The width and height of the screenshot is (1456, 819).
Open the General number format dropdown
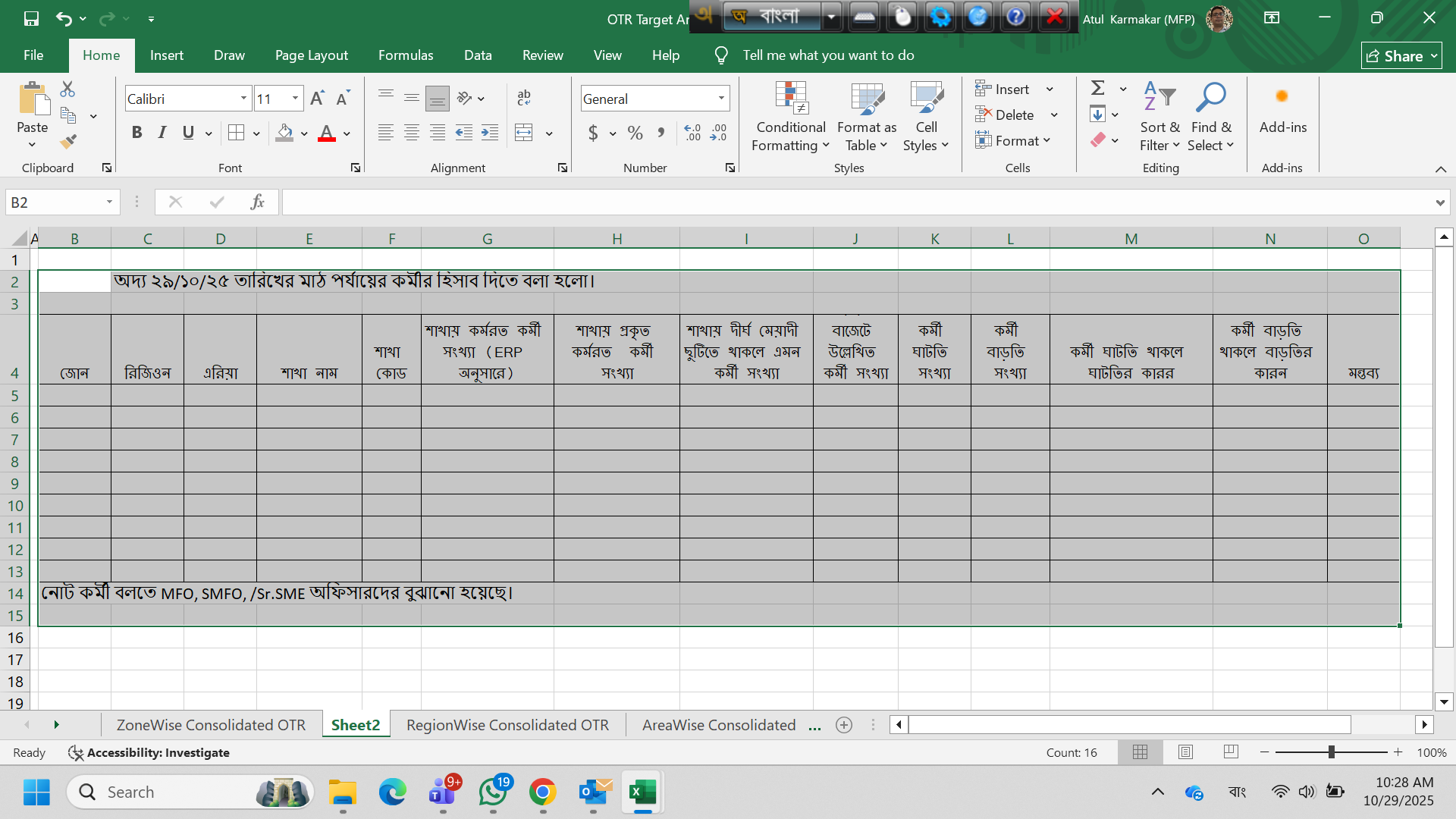[x=721, y=99]
